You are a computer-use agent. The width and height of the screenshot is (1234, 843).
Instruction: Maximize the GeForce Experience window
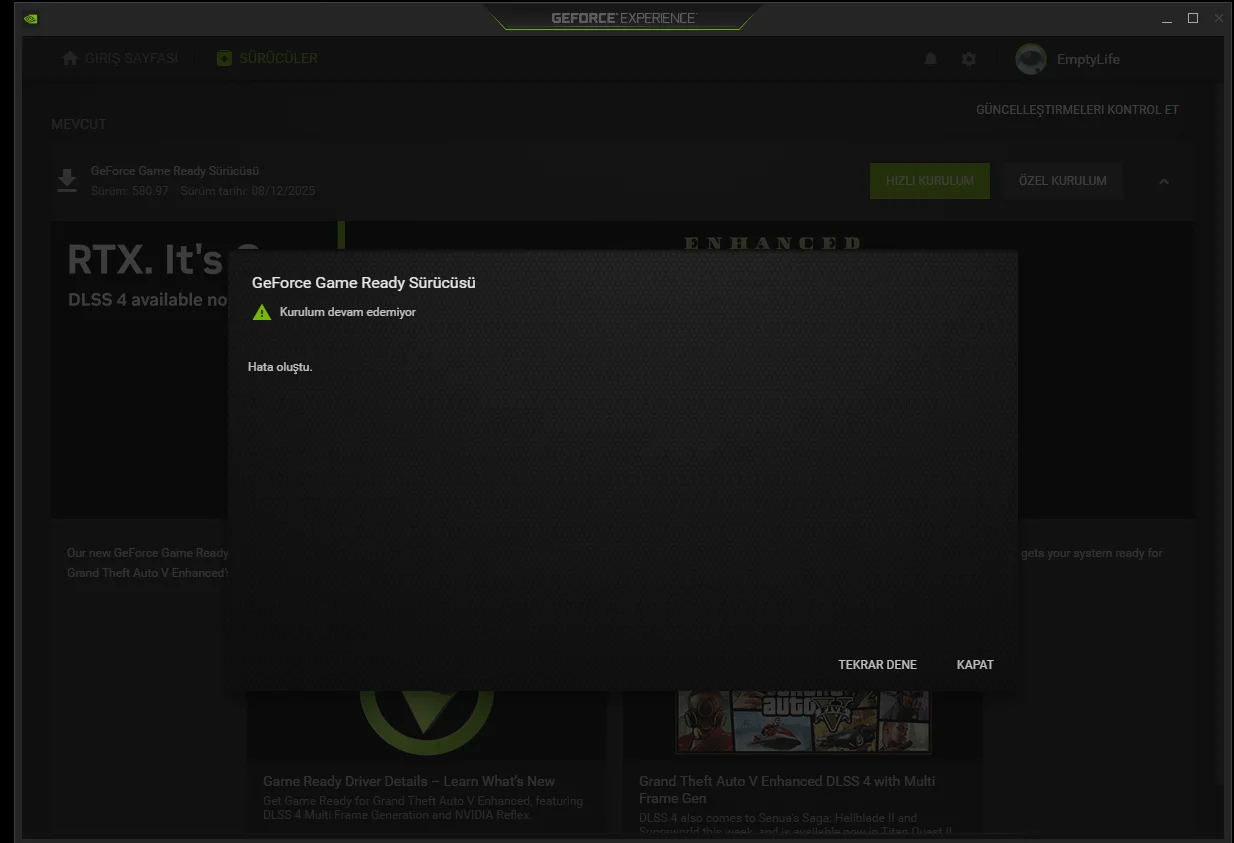[1193, 18]
